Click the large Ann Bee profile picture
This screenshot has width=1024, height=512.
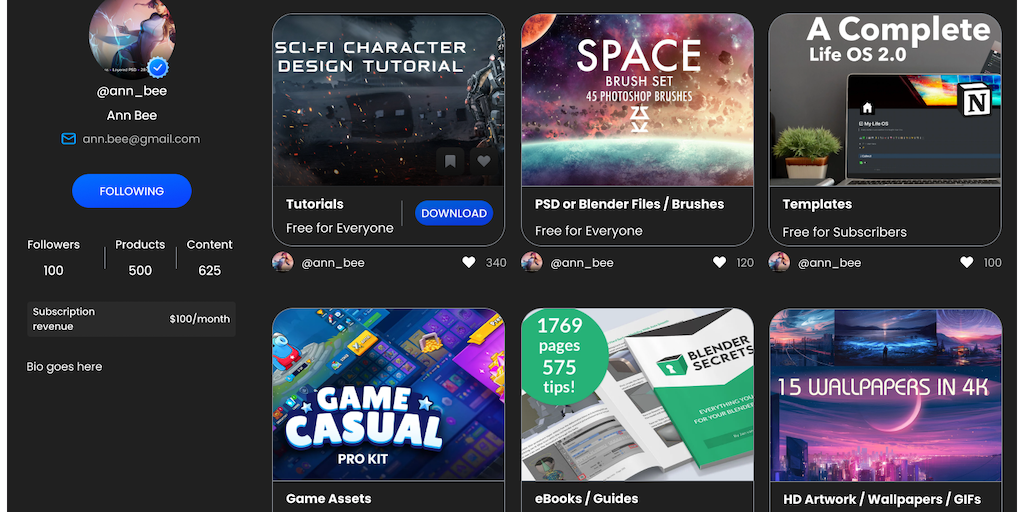pyautogui.click(x=132, y=36)
